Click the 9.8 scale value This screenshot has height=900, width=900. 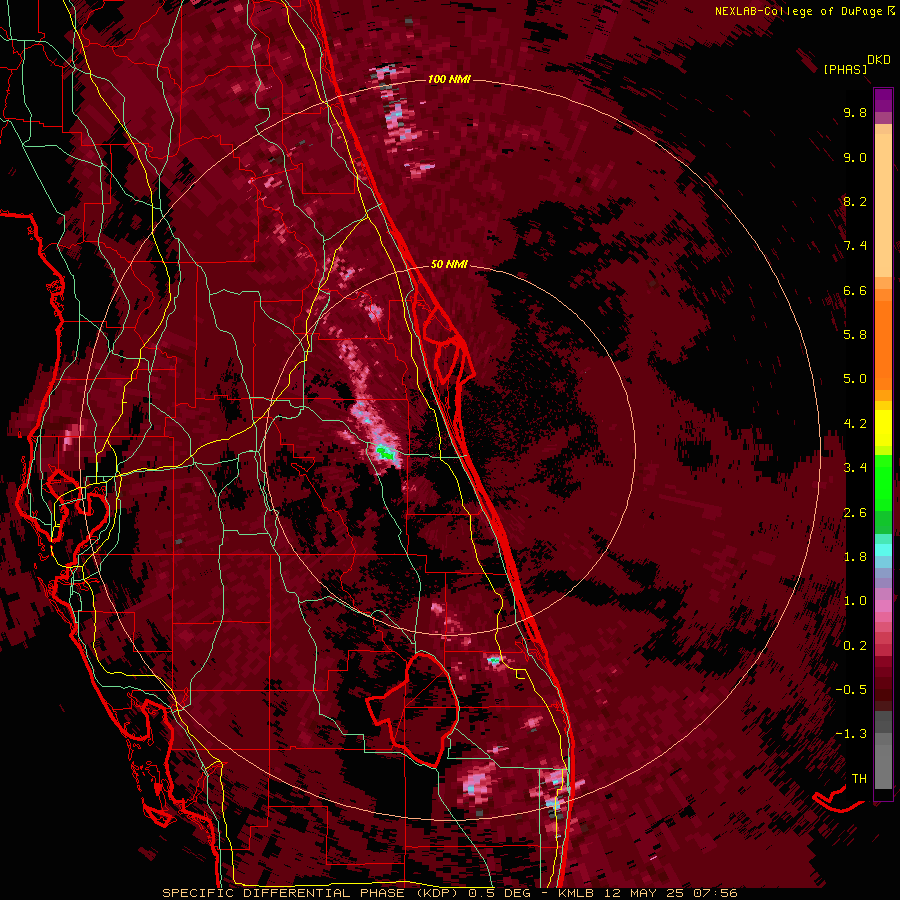click(x=855, y=112)
